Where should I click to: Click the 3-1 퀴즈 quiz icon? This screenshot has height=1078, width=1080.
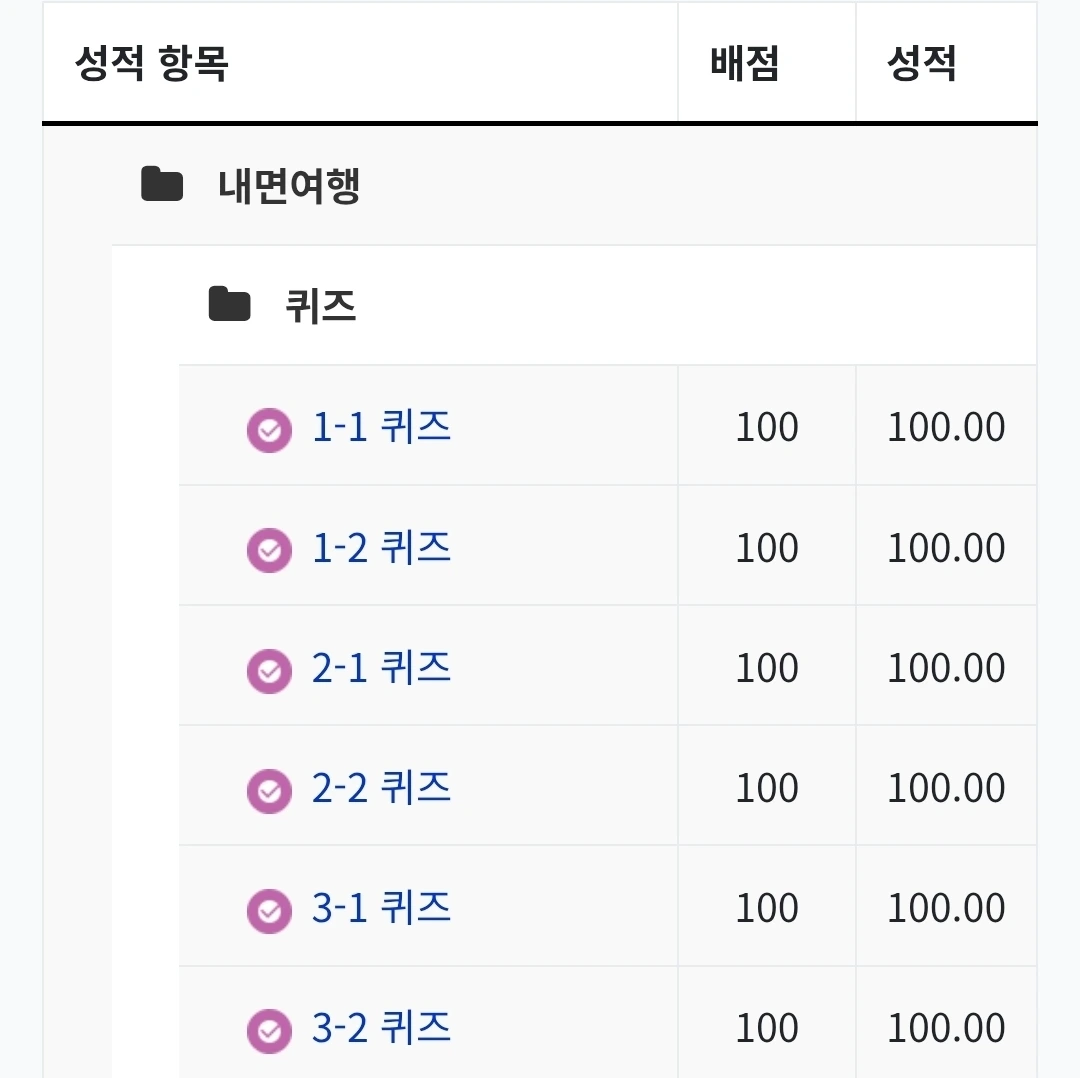point(269,910)
